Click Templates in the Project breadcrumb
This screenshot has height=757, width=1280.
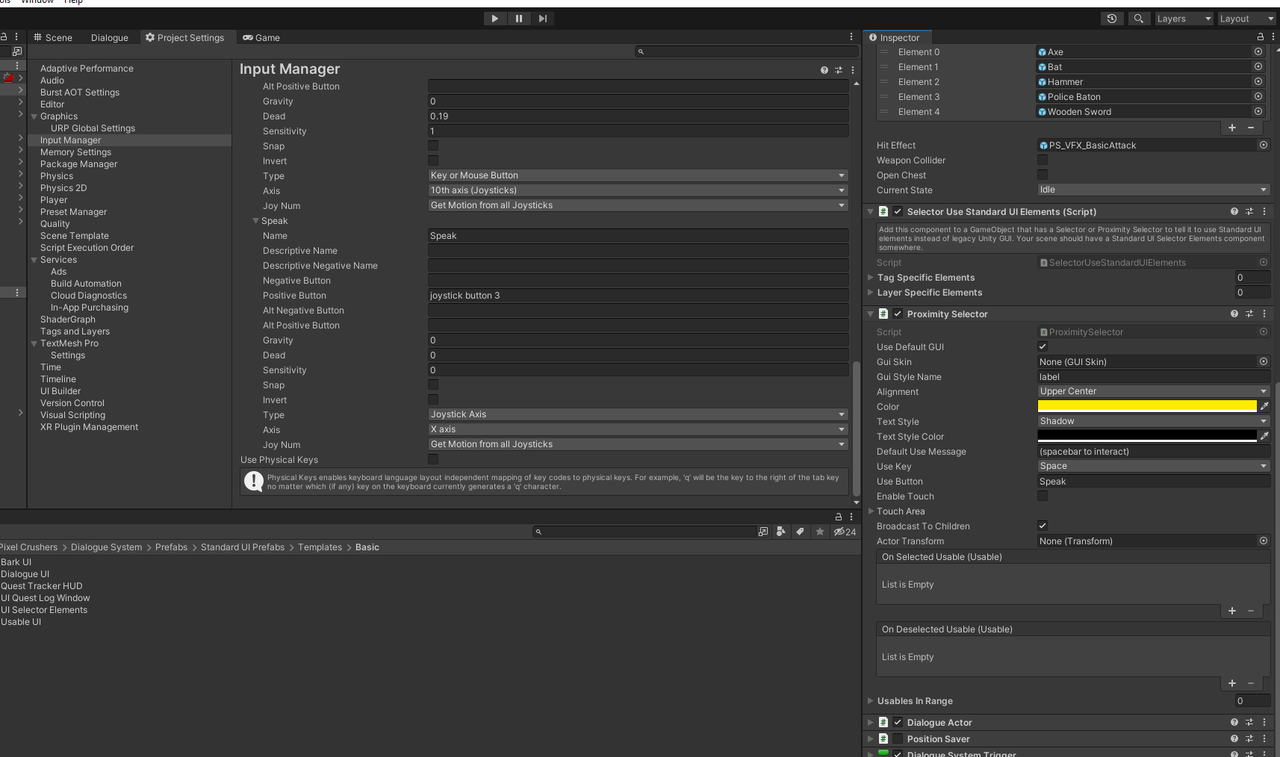tap(320, 547)
